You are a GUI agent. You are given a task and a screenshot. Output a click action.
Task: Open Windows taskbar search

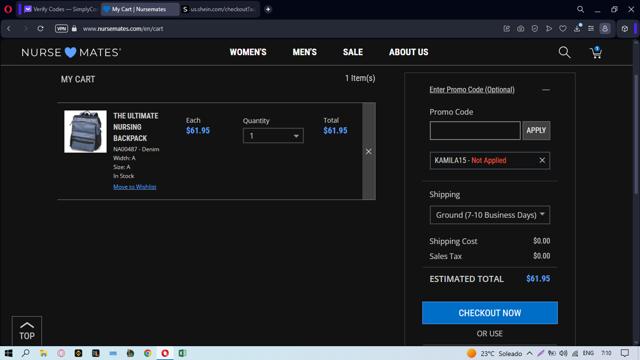click(x=26, y=353)
